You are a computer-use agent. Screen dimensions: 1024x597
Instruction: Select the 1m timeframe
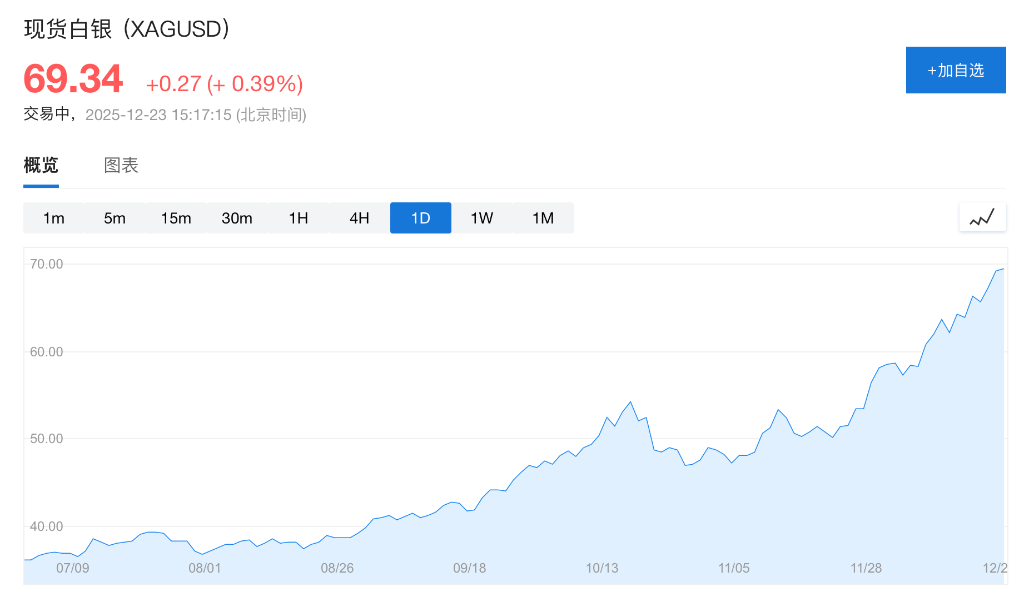54,218
